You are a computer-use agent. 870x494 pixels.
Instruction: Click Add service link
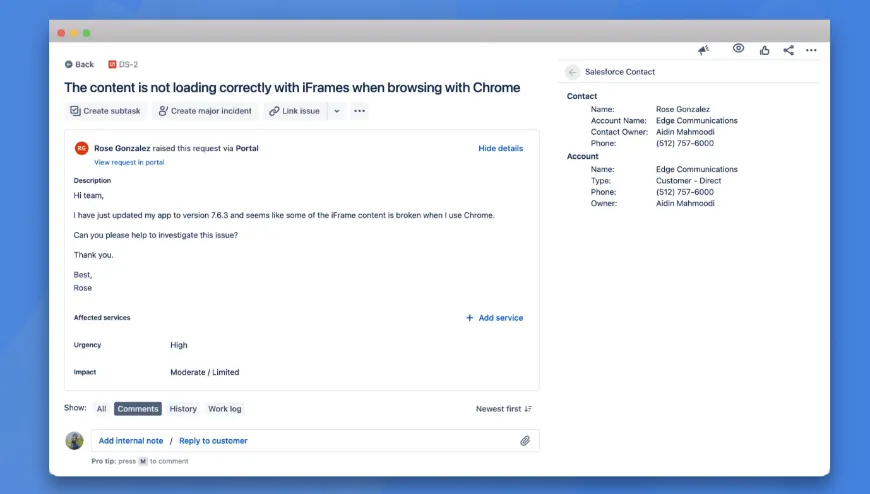494,318
